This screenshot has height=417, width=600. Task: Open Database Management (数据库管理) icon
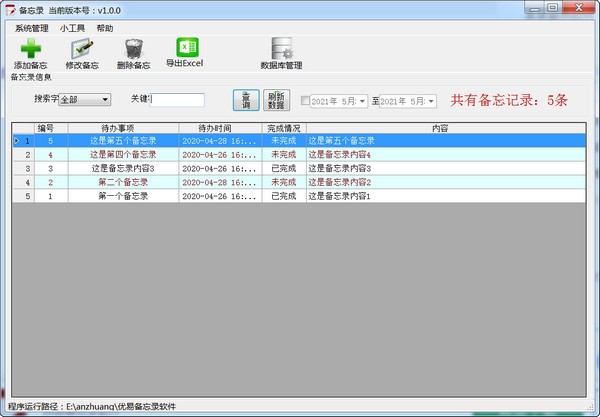(281, 49)
